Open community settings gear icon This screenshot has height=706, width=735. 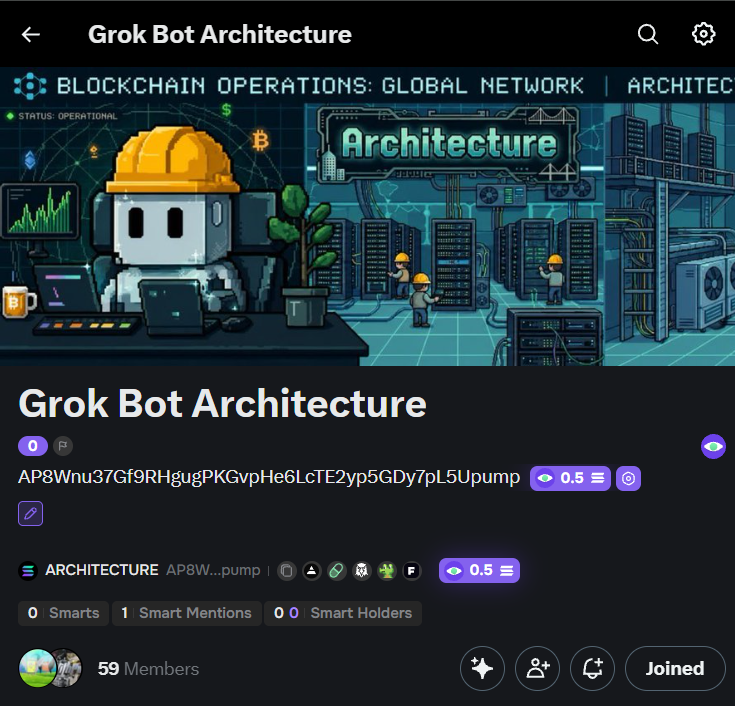pyautogui.click(x=704, y=34)
